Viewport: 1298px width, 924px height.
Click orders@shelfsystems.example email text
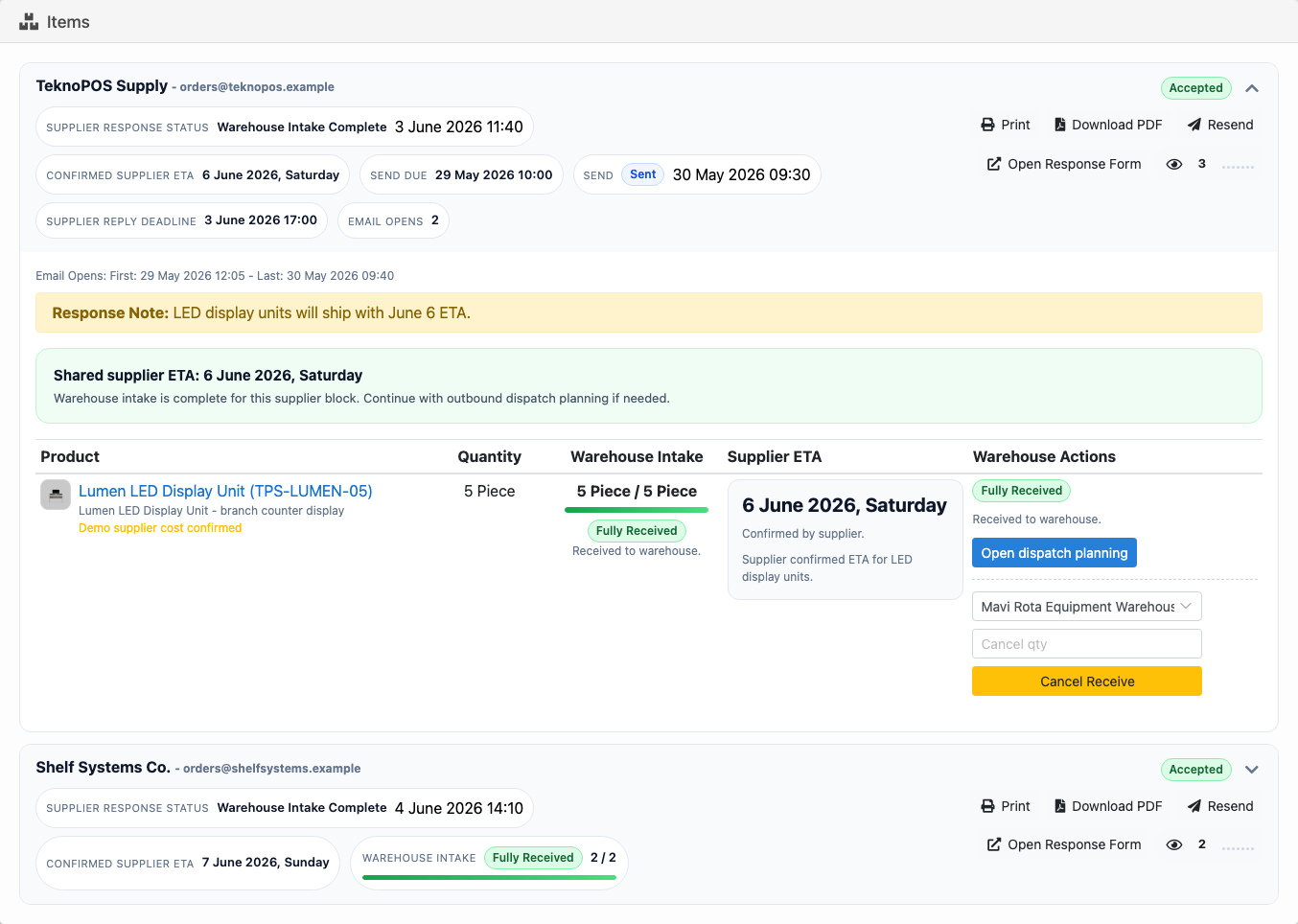(272, 768)
